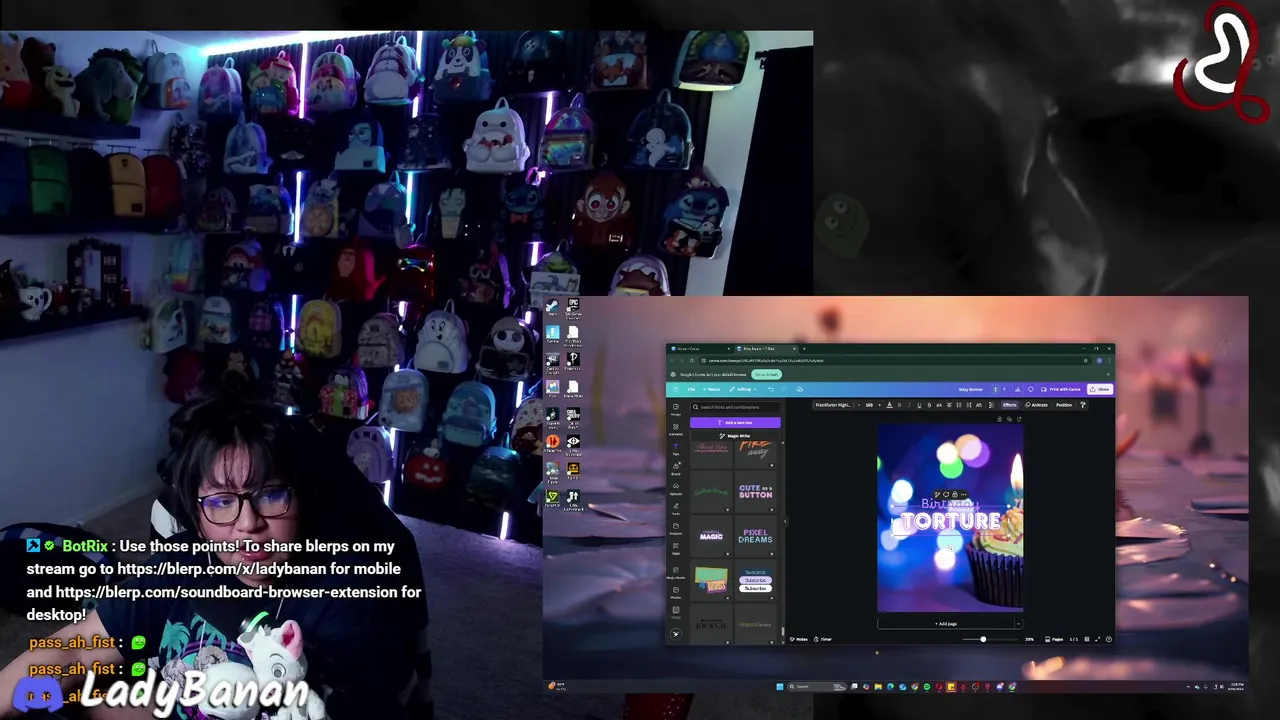The image size is (1280, 720).
Task: Expand the Add page dropdown arrow
Action: (1018, 624)
